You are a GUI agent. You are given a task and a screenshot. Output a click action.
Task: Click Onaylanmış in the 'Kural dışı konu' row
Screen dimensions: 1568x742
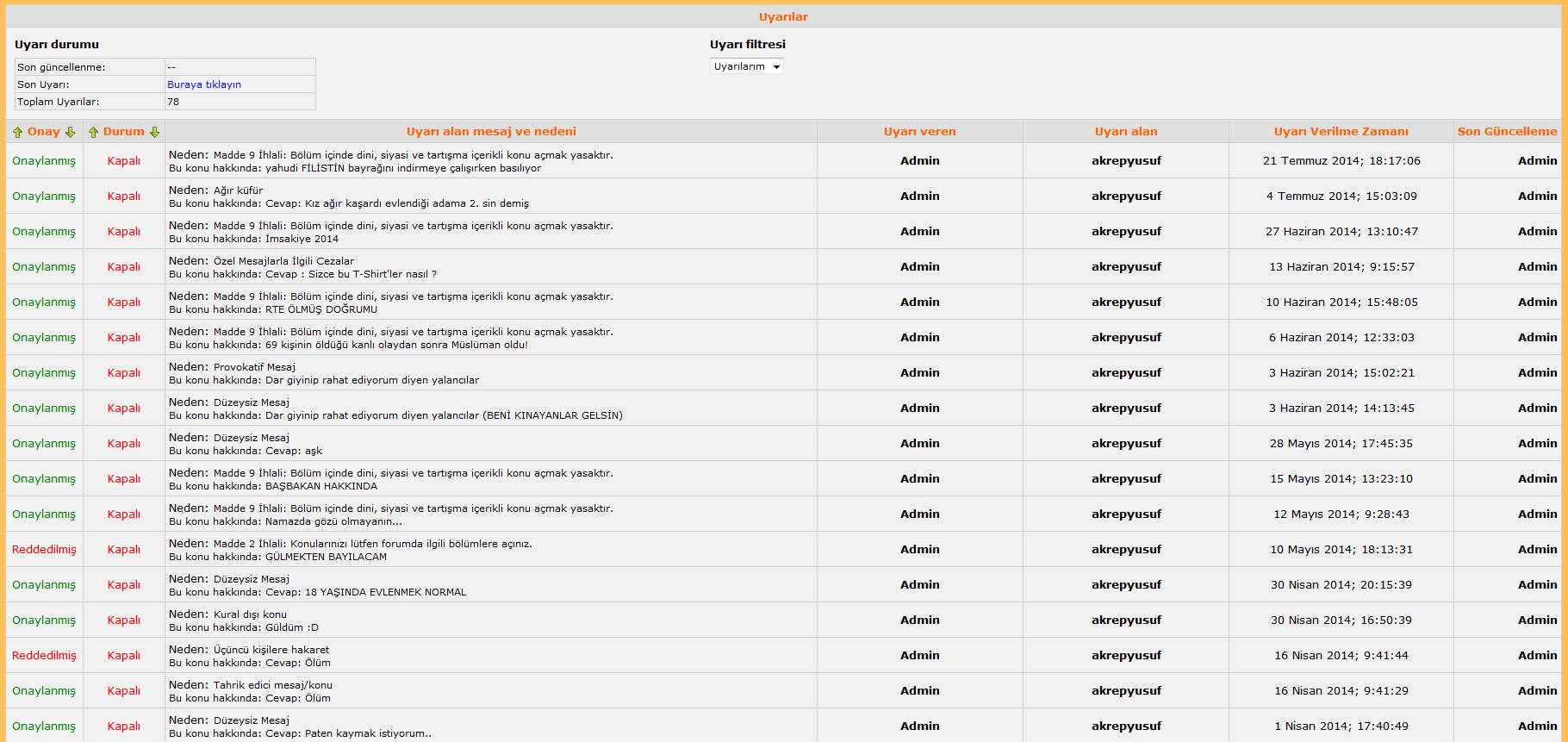[x=44, y=620]
